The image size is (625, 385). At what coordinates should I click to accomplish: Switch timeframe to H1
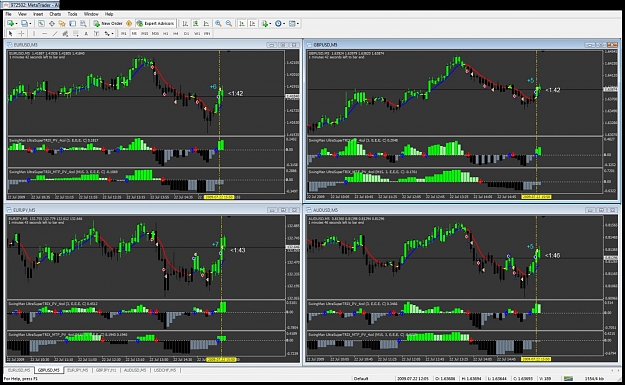pos(166,33)
